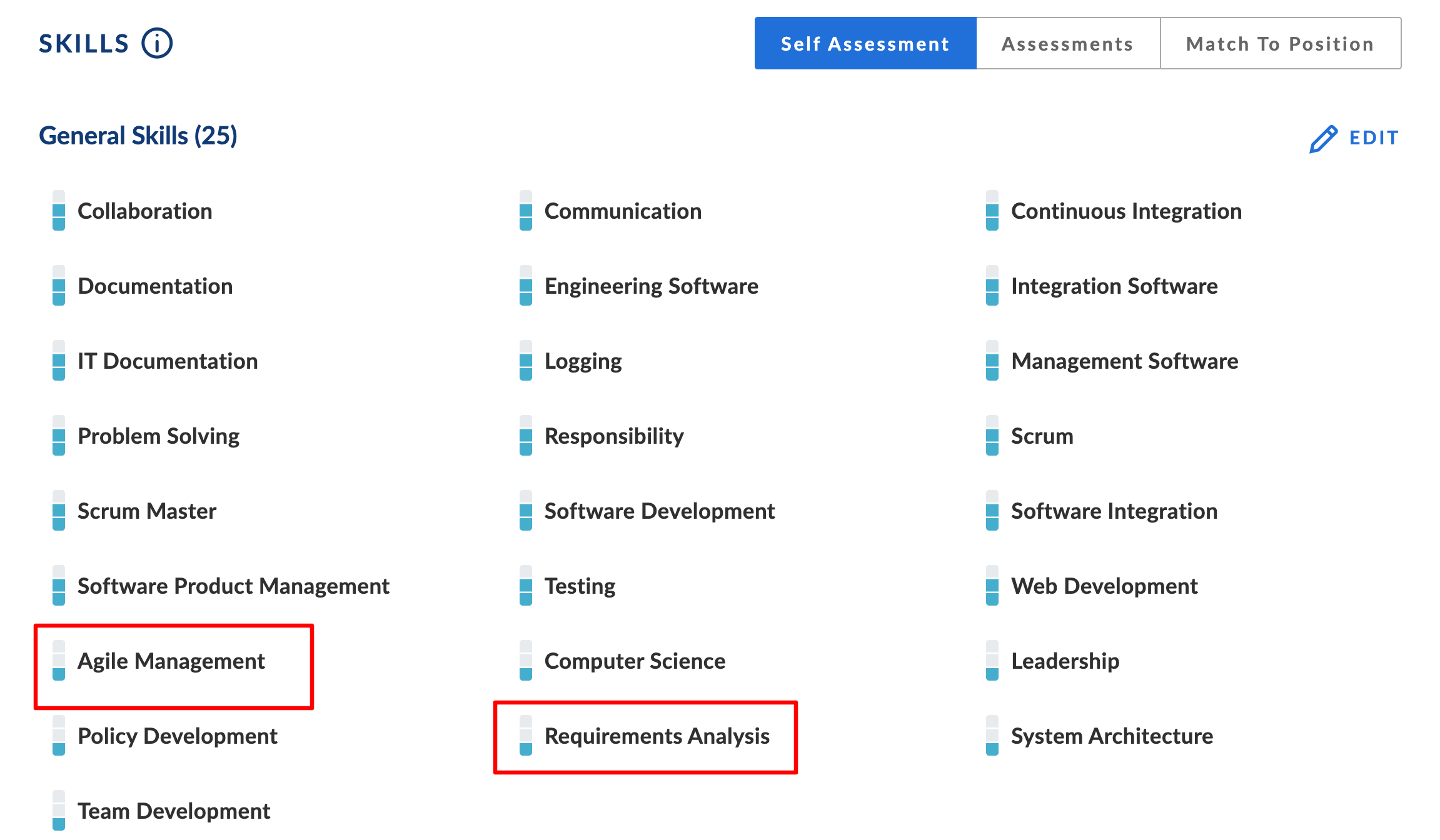Select the Software Product Management skill
The height and width of the screenshot is (840, 1440).
(x=233, y=586)
